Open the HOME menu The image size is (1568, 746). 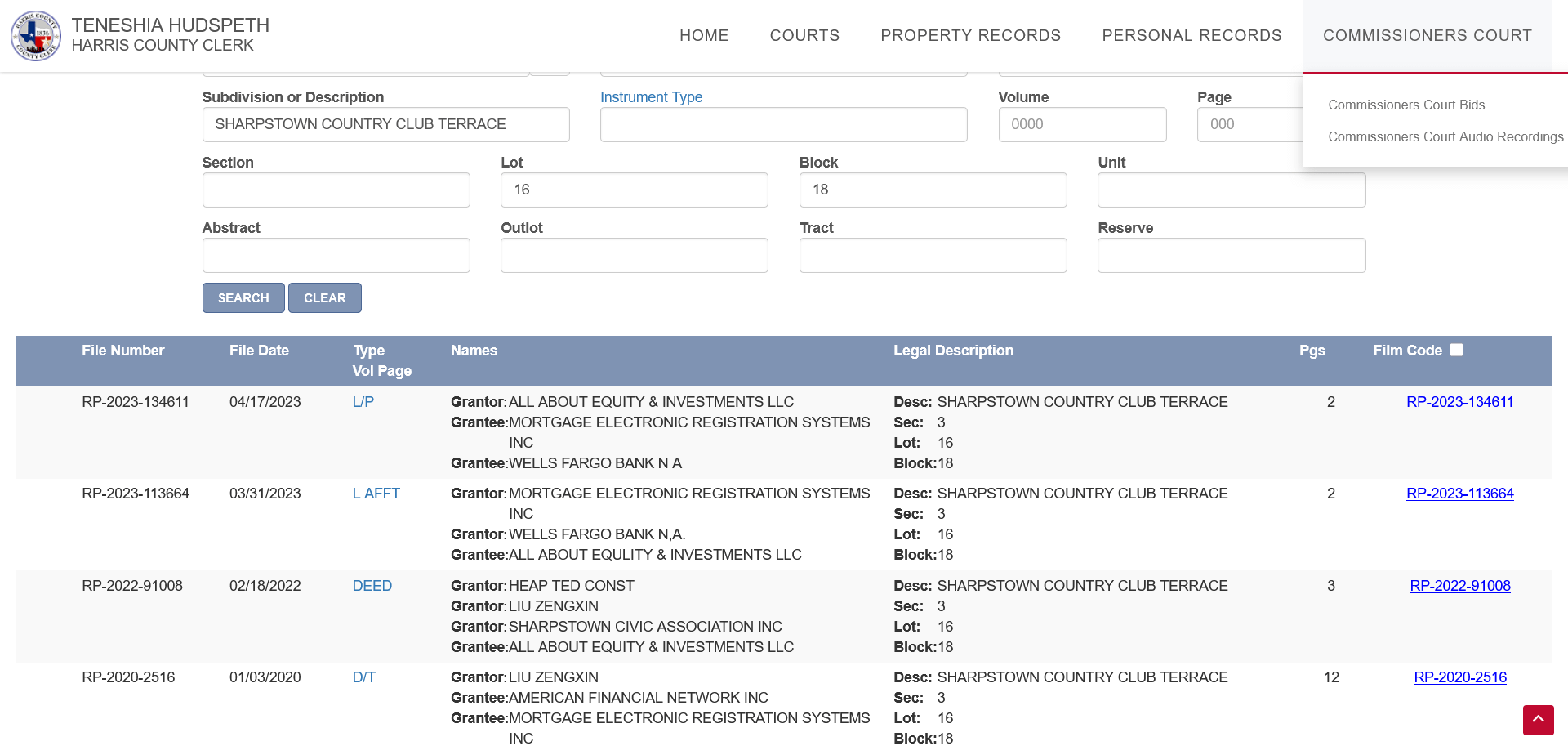pos(704,35)
